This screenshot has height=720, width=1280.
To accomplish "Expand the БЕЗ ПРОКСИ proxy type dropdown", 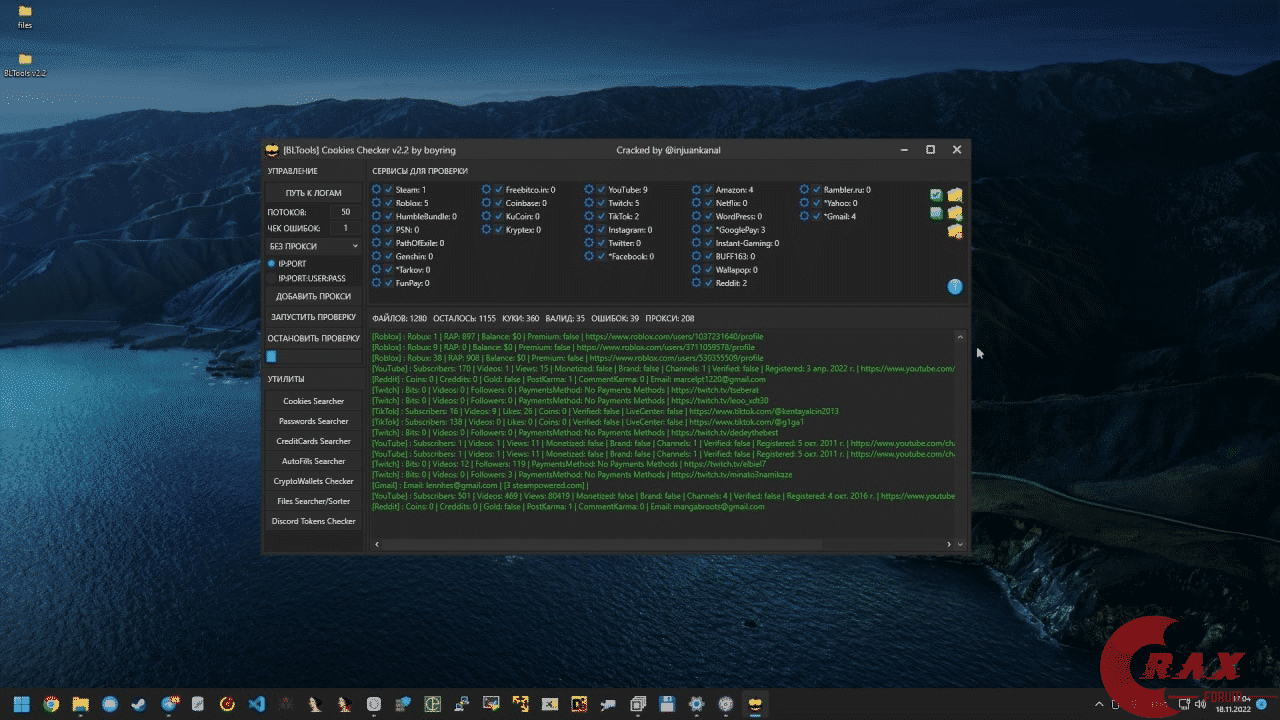I will pos(313,246).
